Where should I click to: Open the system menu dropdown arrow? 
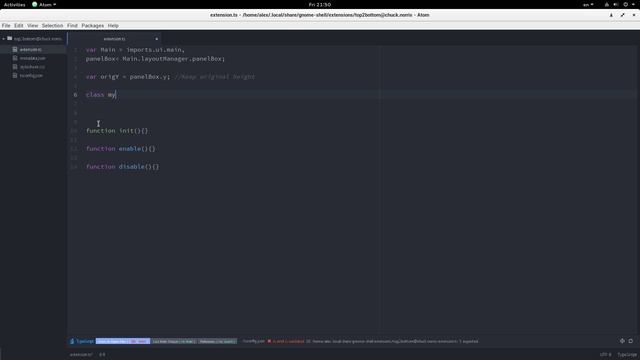[x=633, y=4]
